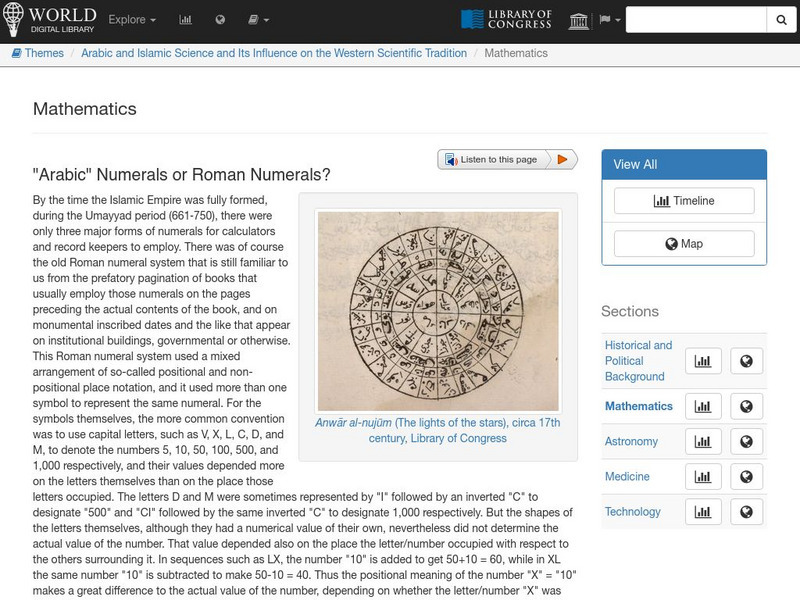Follow the Anwār al-nujūm caption link
800x600 pixels.
(438, 430)
